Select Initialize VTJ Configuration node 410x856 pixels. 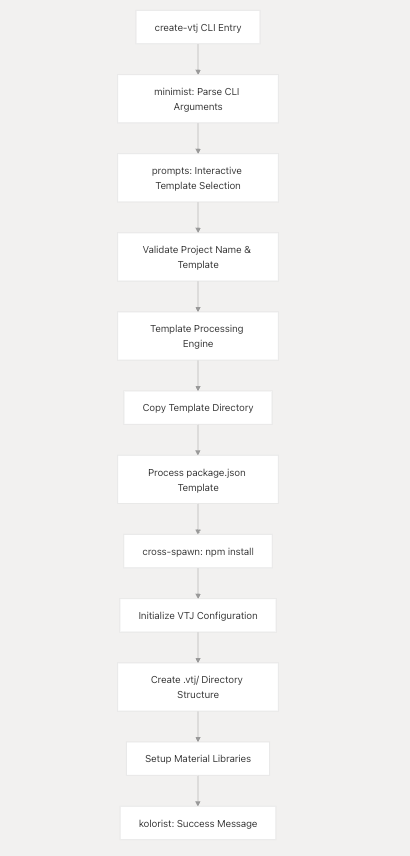click(198, 616)
